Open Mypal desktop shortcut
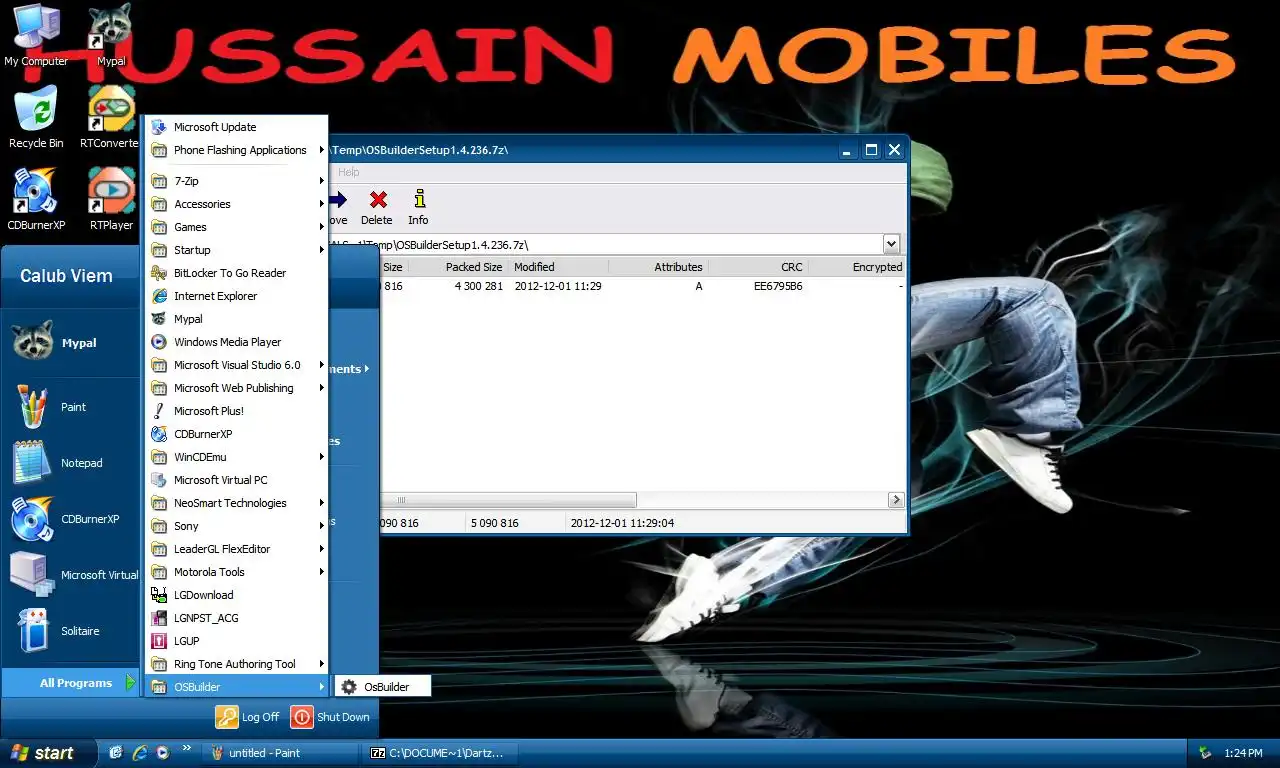 point(111,34)
